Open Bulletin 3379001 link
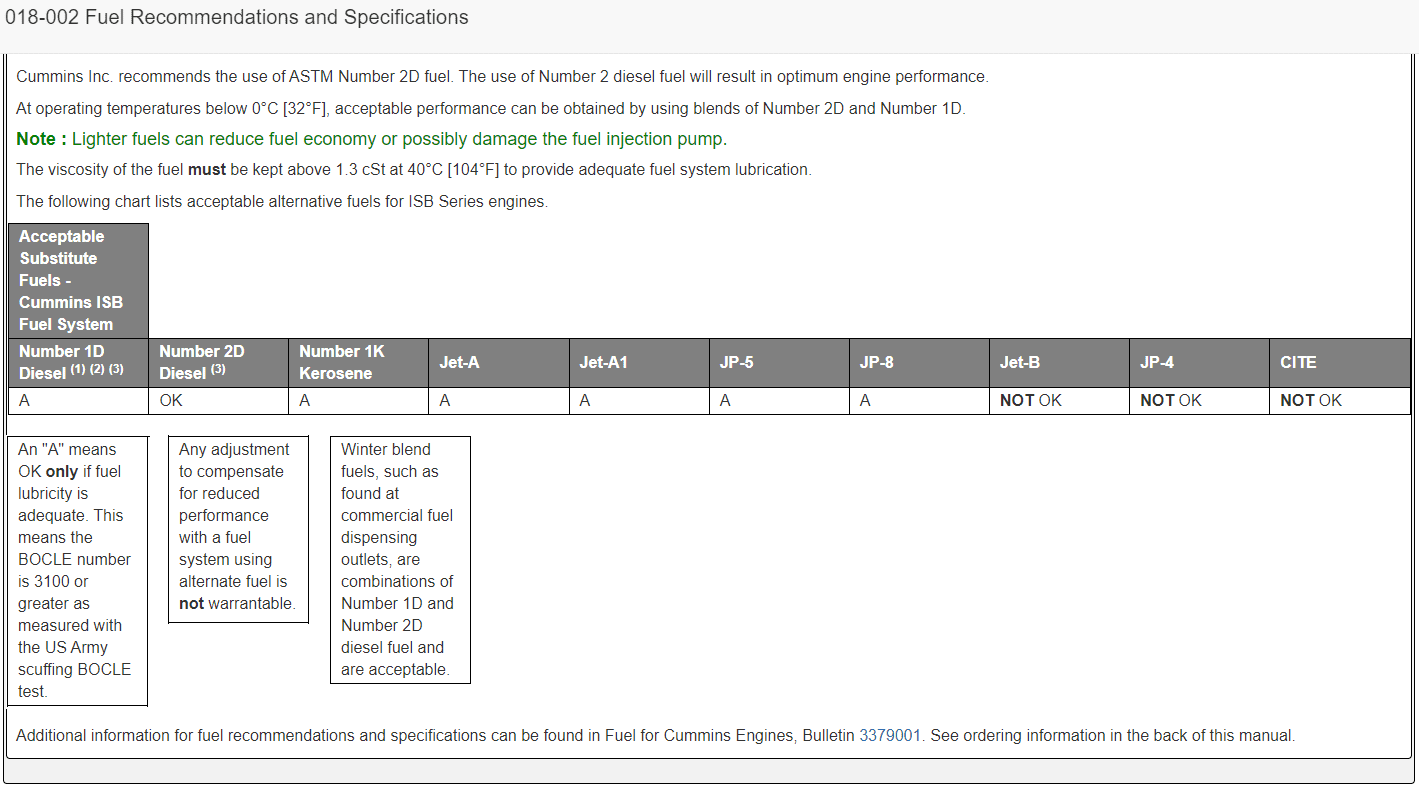The height and width of the screenshot is (785, 1419). point(889,735)
